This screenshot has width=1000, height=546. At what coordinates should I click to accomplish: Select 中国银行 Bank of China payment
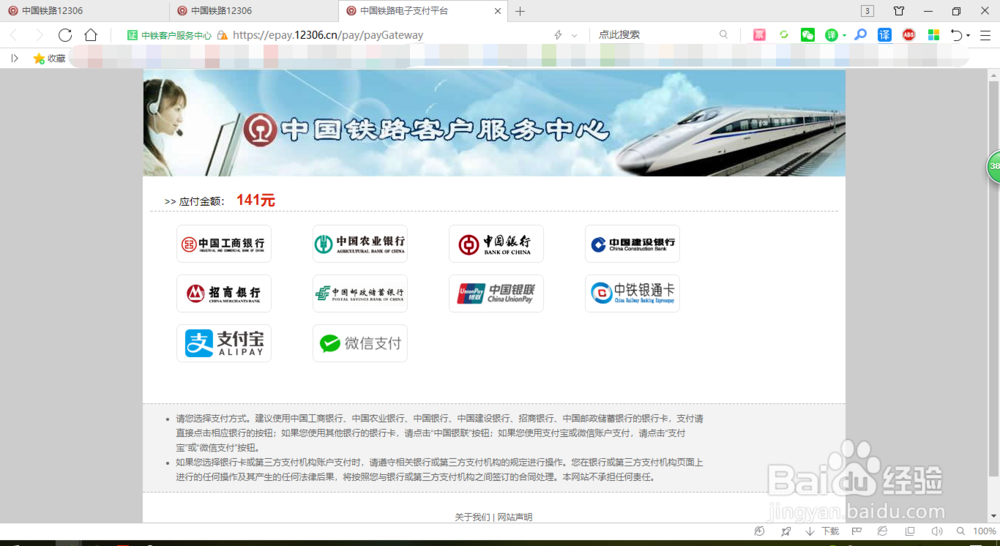pyautogui.click(x=496, y=244)
